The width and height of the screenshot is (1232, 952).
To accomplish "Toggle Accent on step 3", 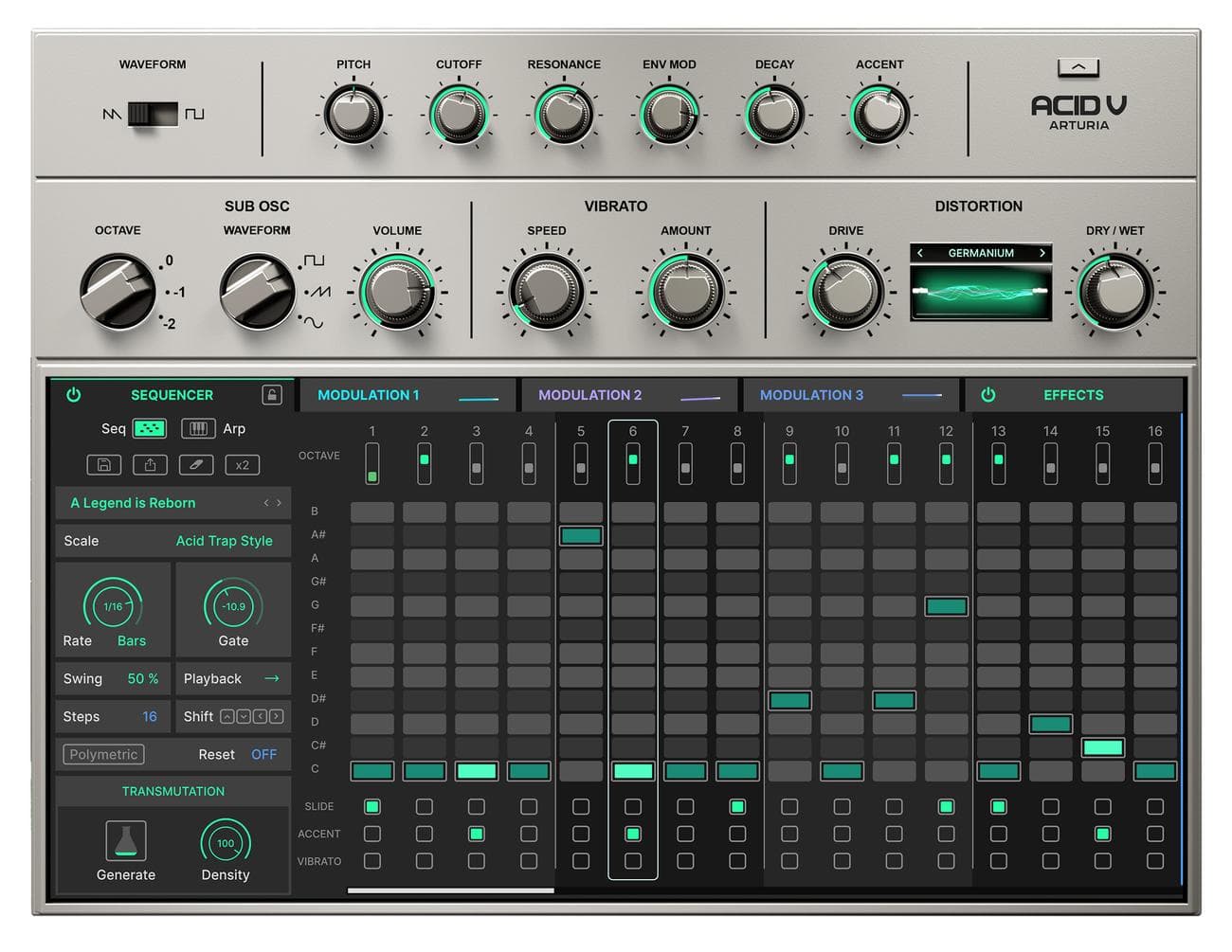I will click(x=477, y=834).
